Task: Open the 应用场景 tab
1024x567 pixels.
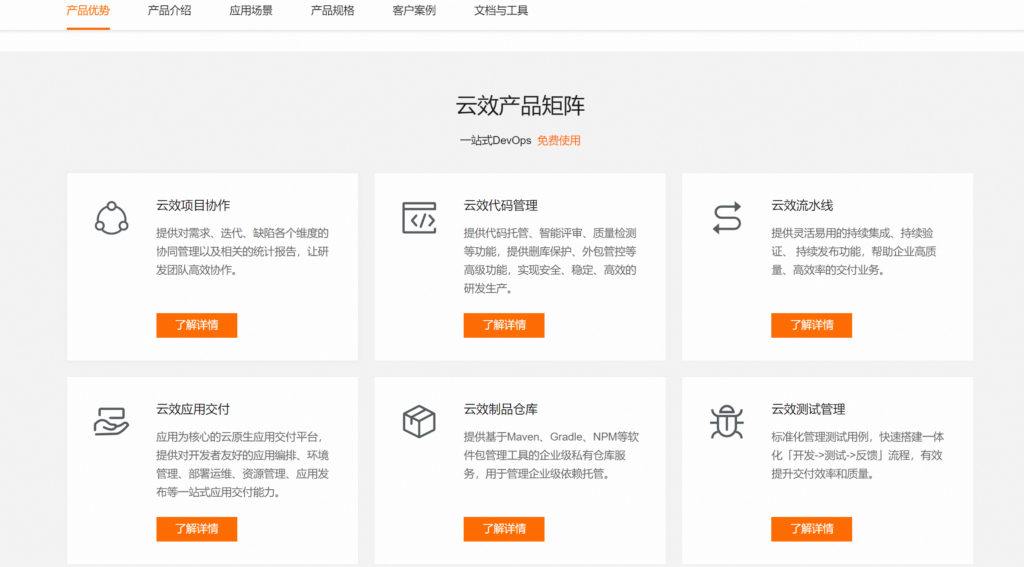Action: pyautogui.click(x=251, y=10)
